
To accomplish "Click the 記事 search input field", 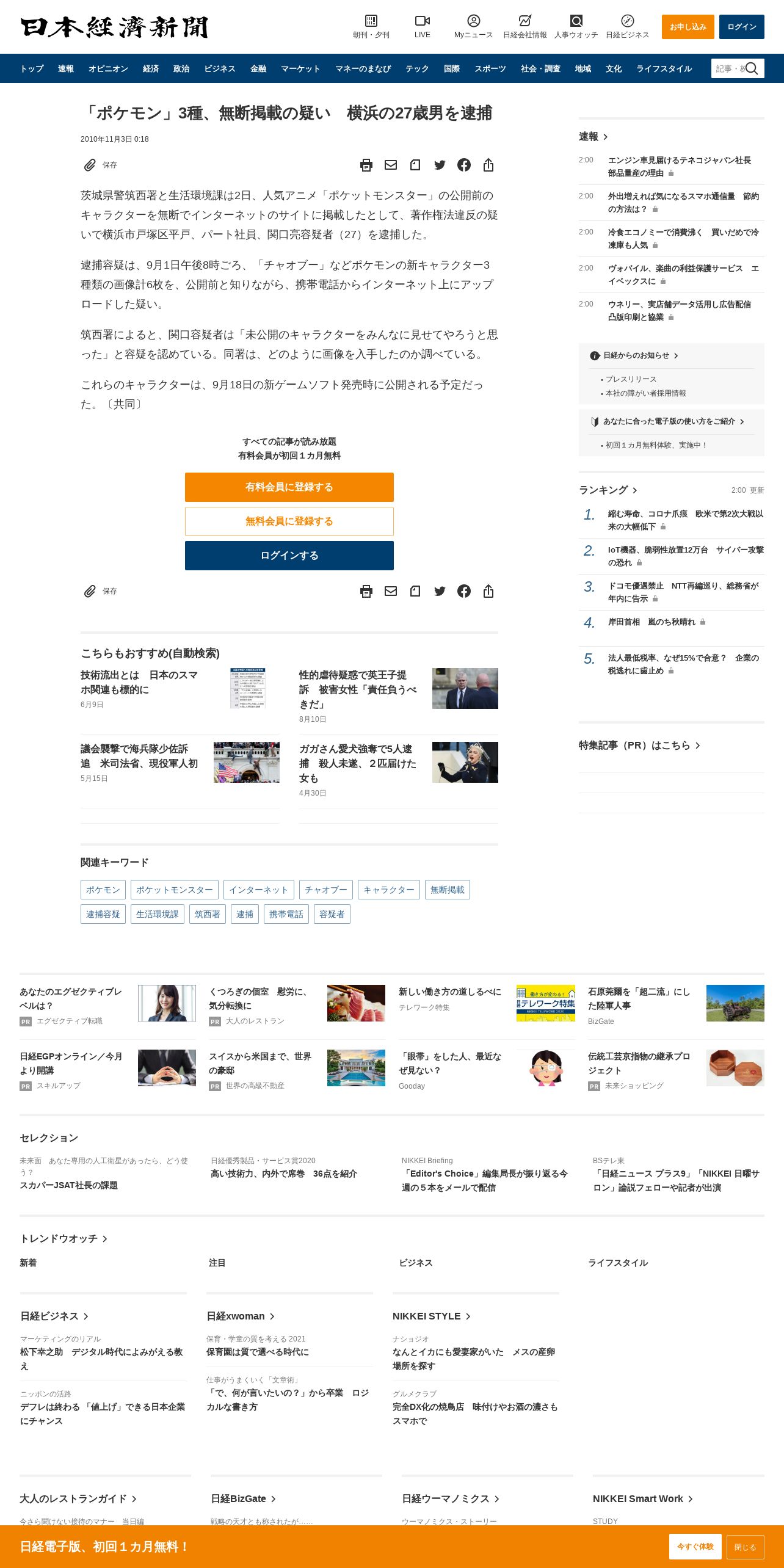I will (x=729, y=68).
